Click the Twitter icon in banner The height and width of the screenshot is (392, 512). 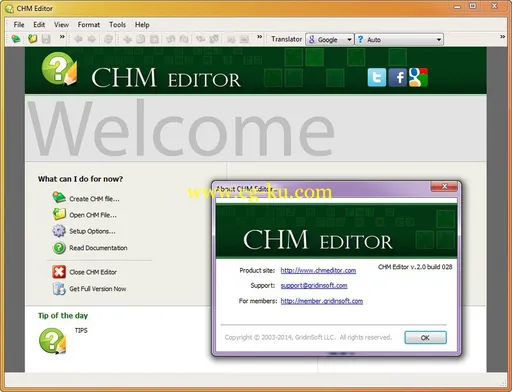[377, 77]
